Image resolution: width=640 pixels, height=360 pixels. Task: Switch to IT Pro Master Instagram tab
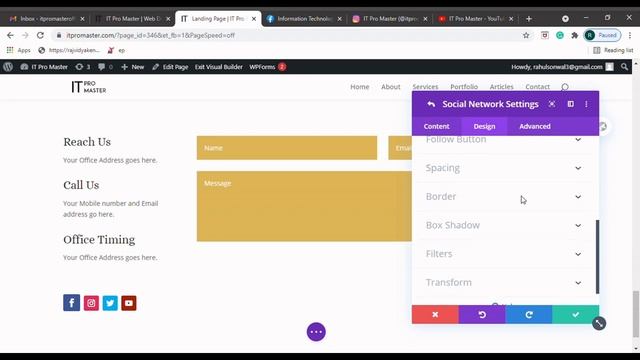(390, 19)
